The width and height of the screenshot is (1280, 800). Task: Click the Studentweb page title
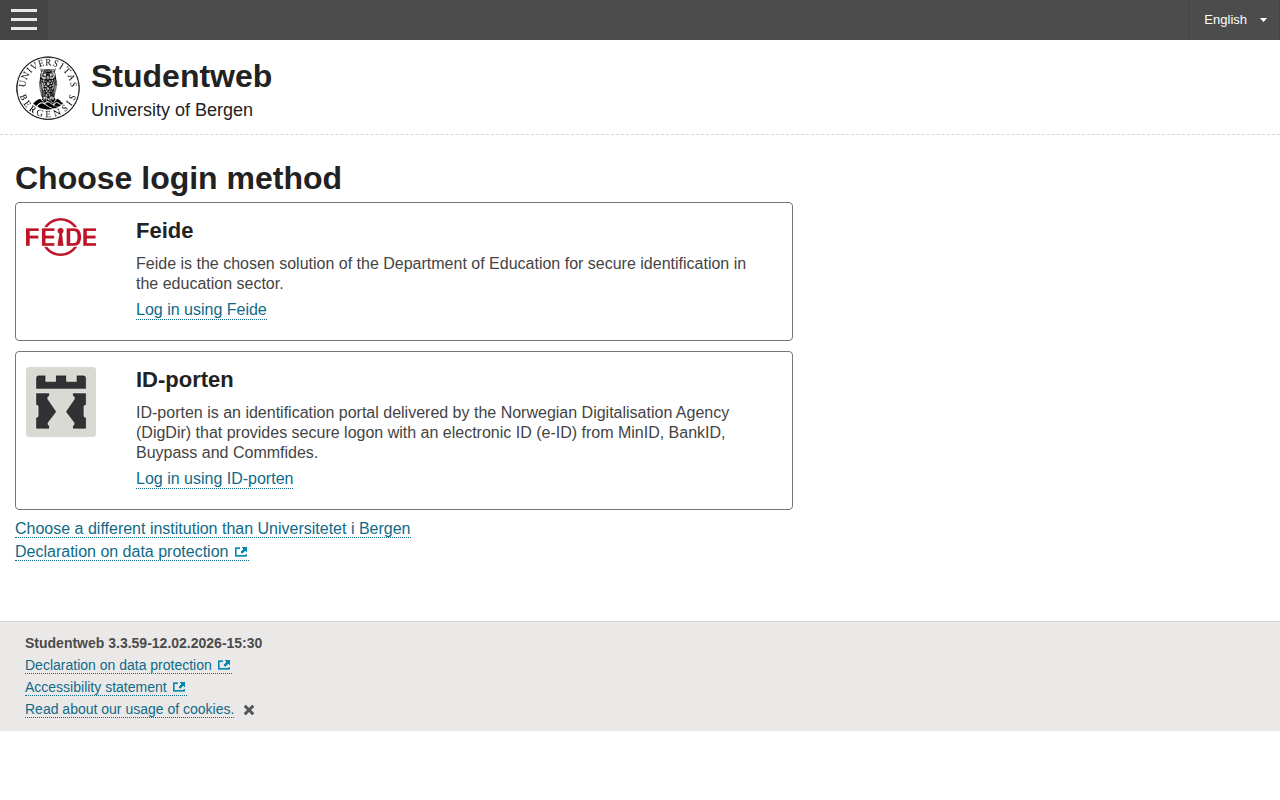(x=181, y=75)
